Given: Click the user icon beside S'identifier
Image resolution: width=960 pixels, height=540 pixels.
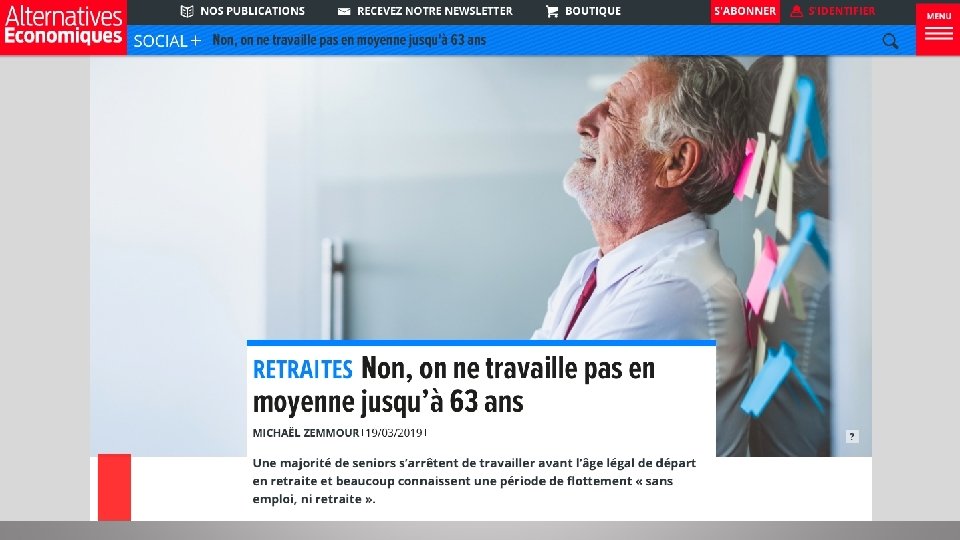Looking at the screenshot, I should 796,11.
